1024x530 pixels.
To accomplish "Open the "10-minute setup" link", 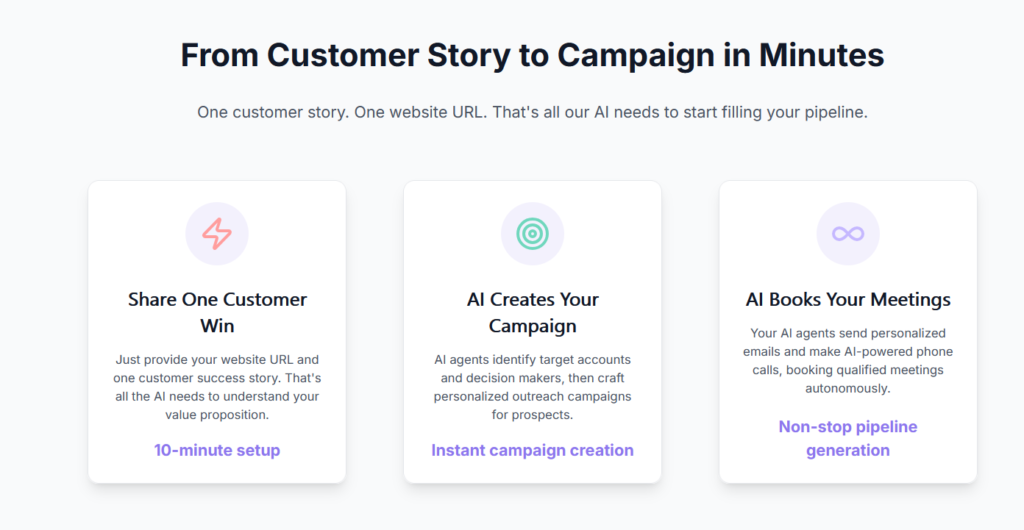I will coord(217,450).
